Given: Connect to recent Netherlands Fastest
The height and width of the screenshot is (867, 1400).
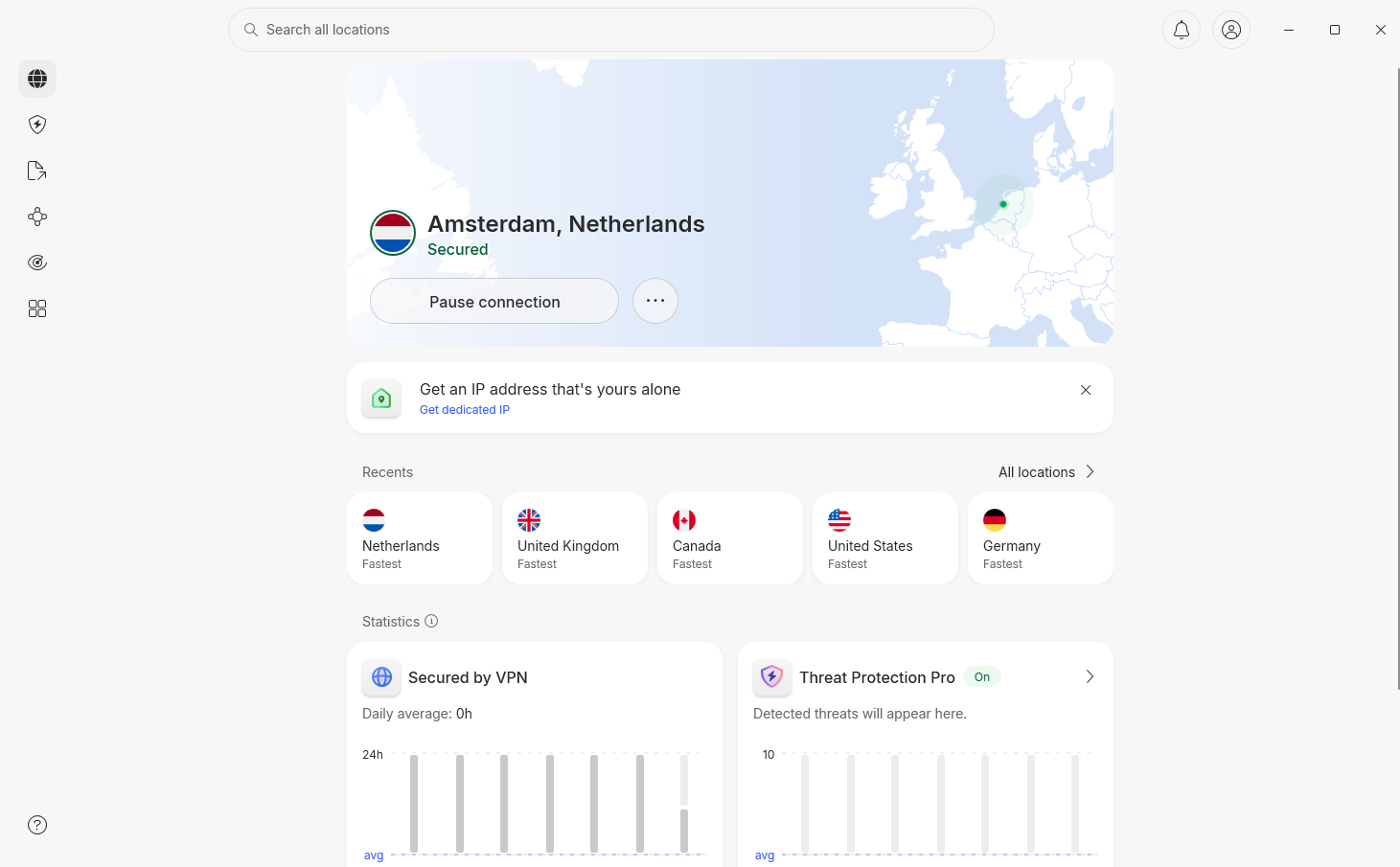Looking at the screenshot, I should pyautogui.click(x=420, y=538).
